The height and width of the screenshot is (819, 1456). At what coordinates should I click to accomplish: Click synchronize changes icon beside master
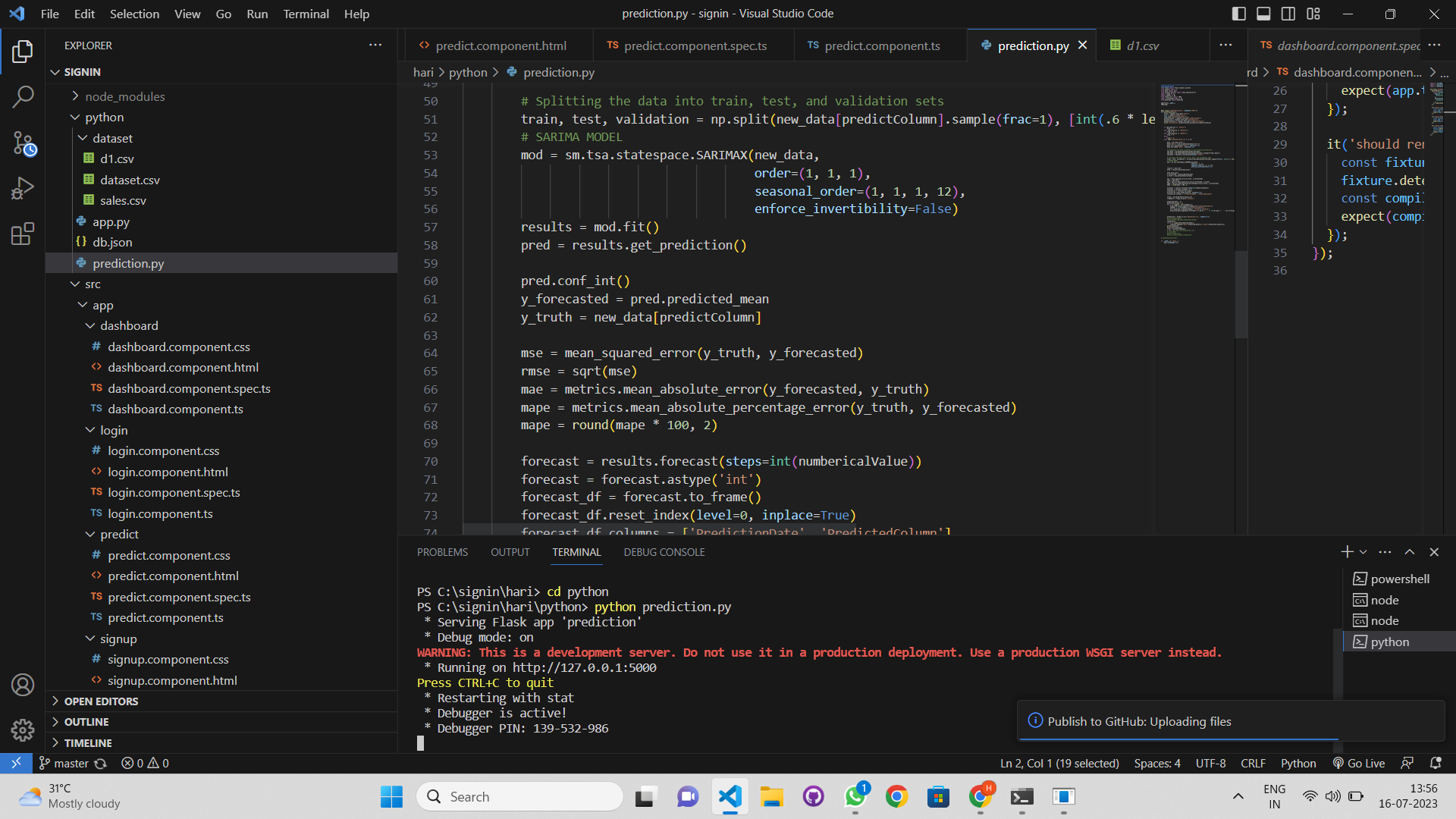click(100, 764)
